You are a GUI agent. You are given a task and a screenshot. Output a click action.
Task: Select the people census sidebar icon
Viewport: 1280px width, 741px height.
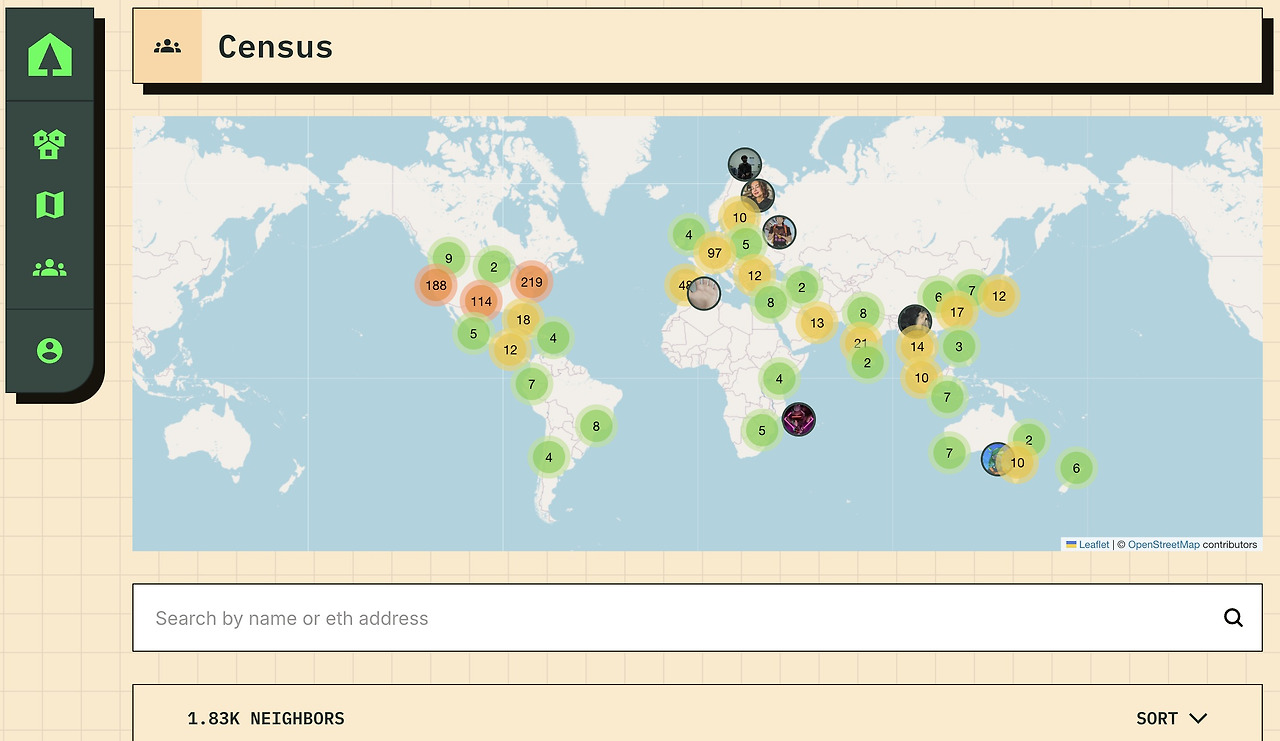point(49,268)
